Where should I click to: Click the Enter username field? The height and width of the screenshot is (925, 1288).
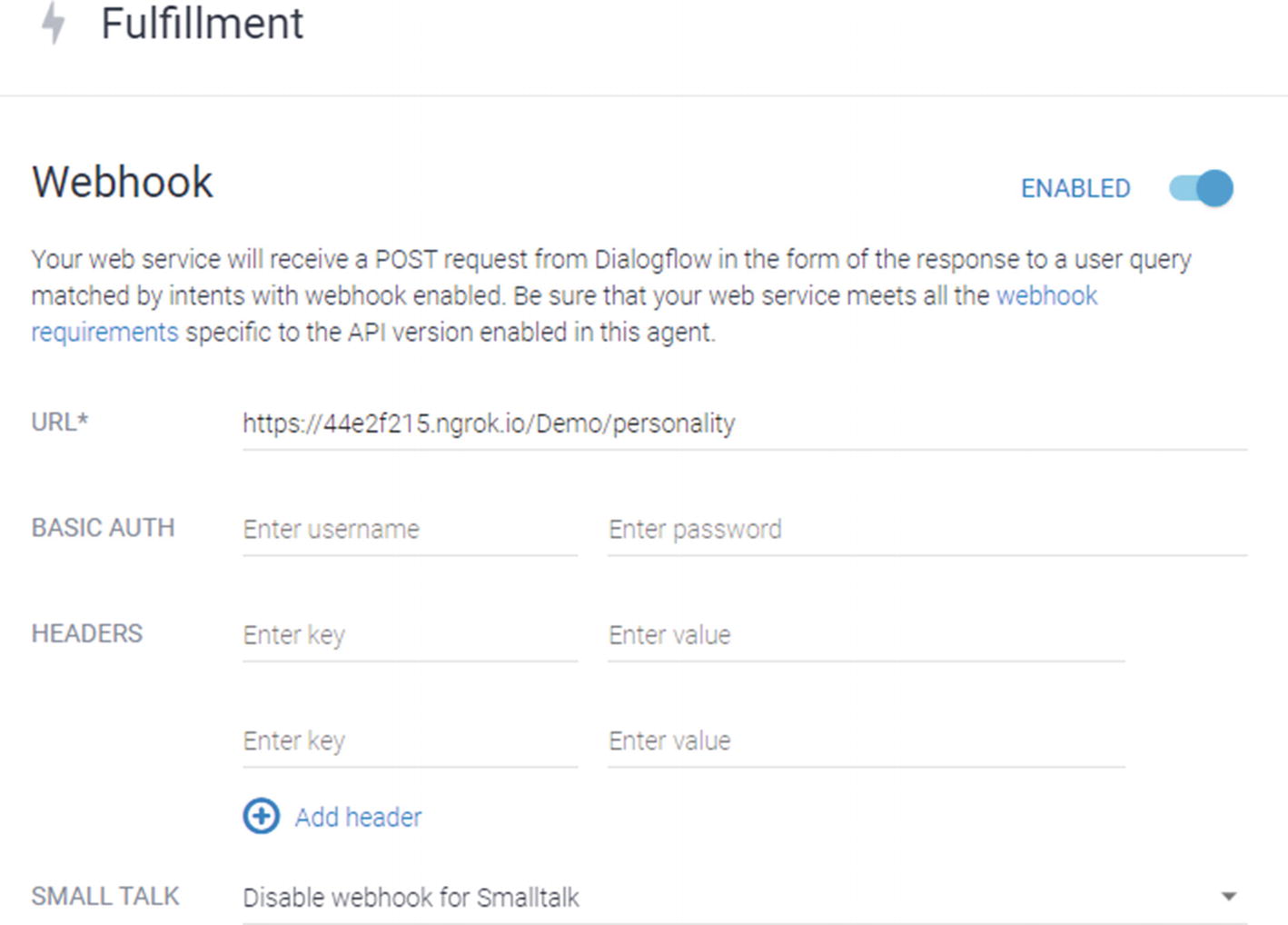tap(410, 529)
